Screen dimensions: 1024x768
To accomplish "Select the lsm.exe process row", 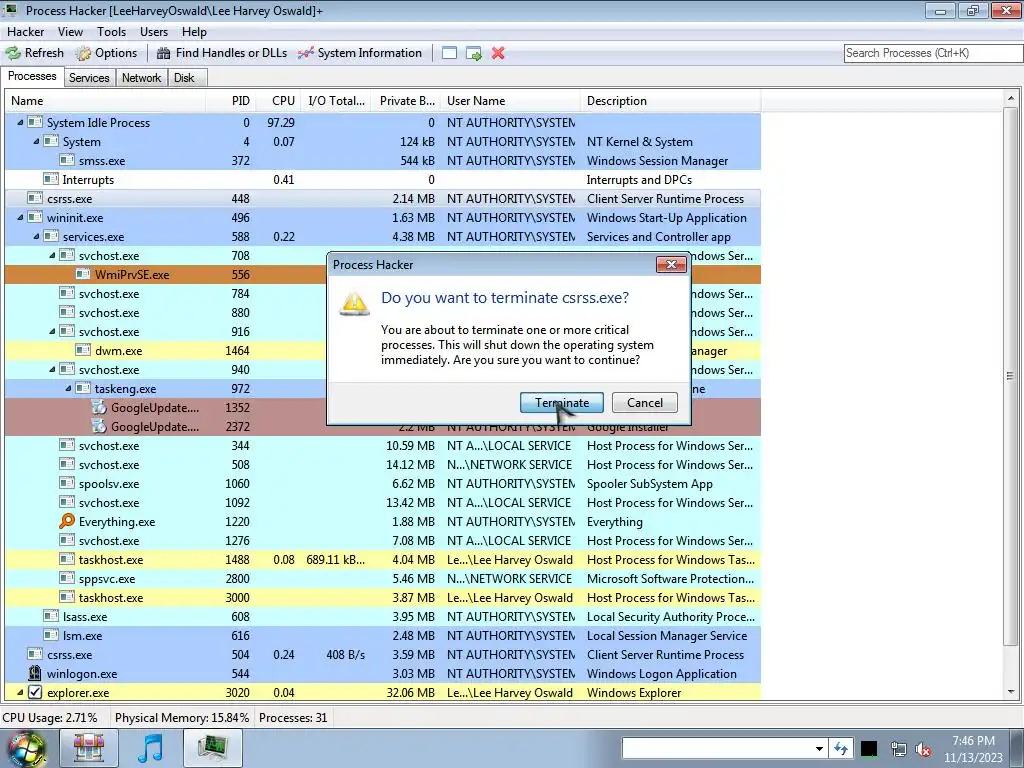I will click(383, 635).
